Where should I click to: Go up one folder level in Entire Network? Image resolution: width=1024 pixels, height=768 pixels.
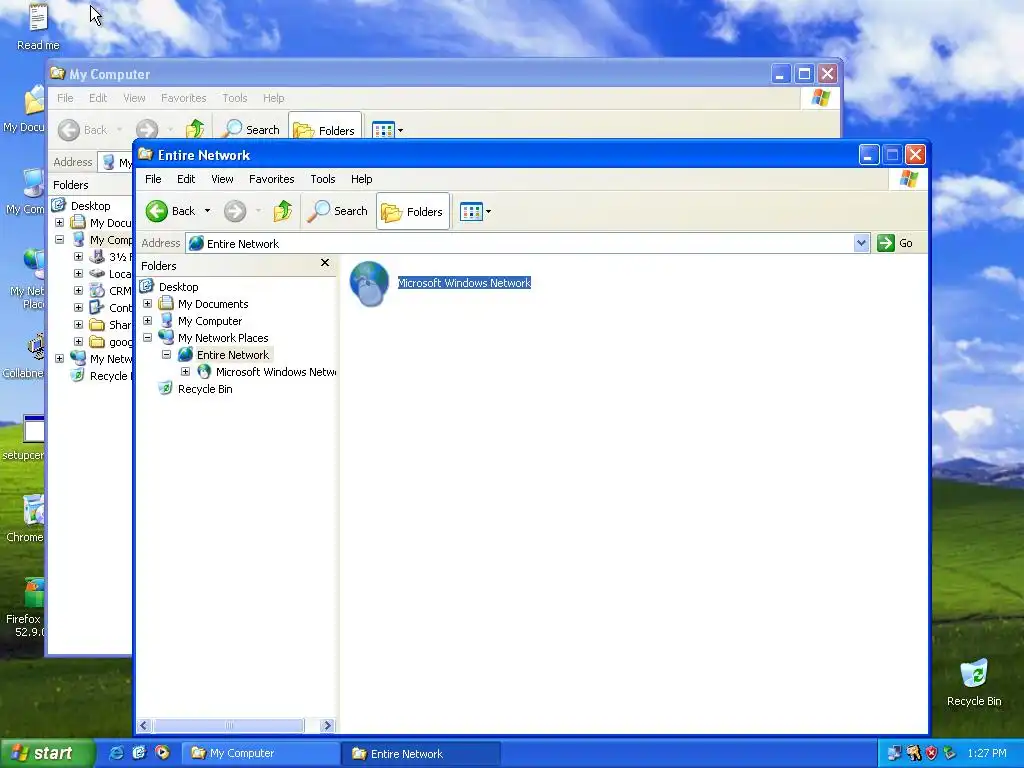point(282,211)
